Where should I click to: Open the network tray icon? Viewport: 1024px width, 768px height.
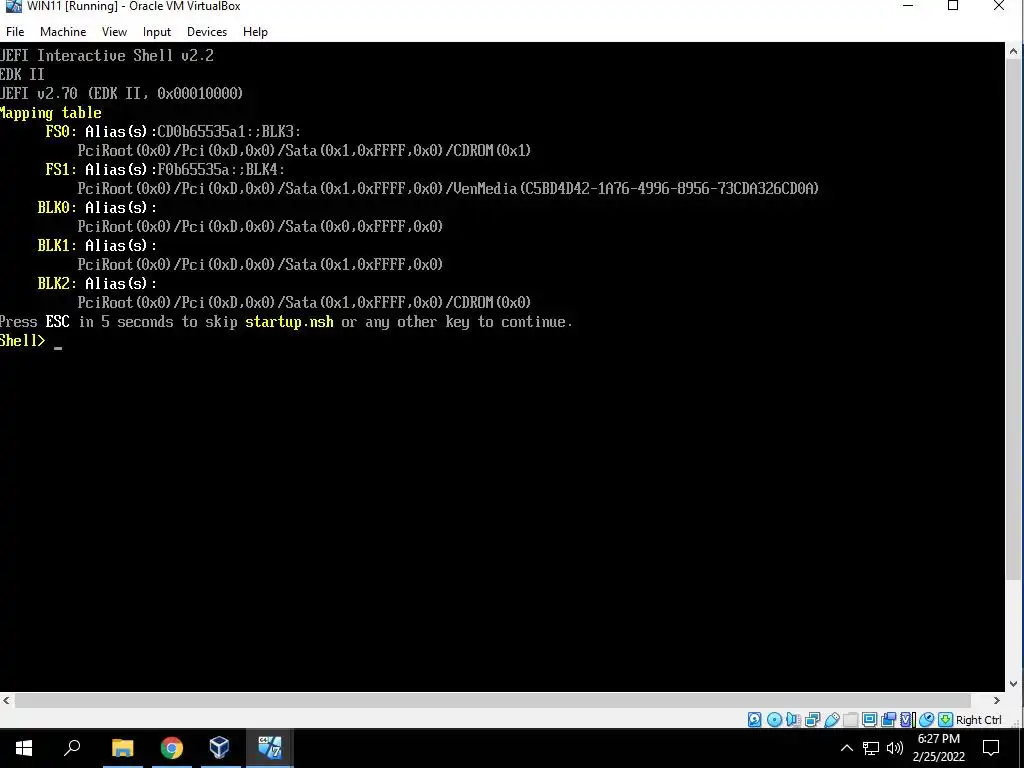pyautogui.click(x=871, y=748)
